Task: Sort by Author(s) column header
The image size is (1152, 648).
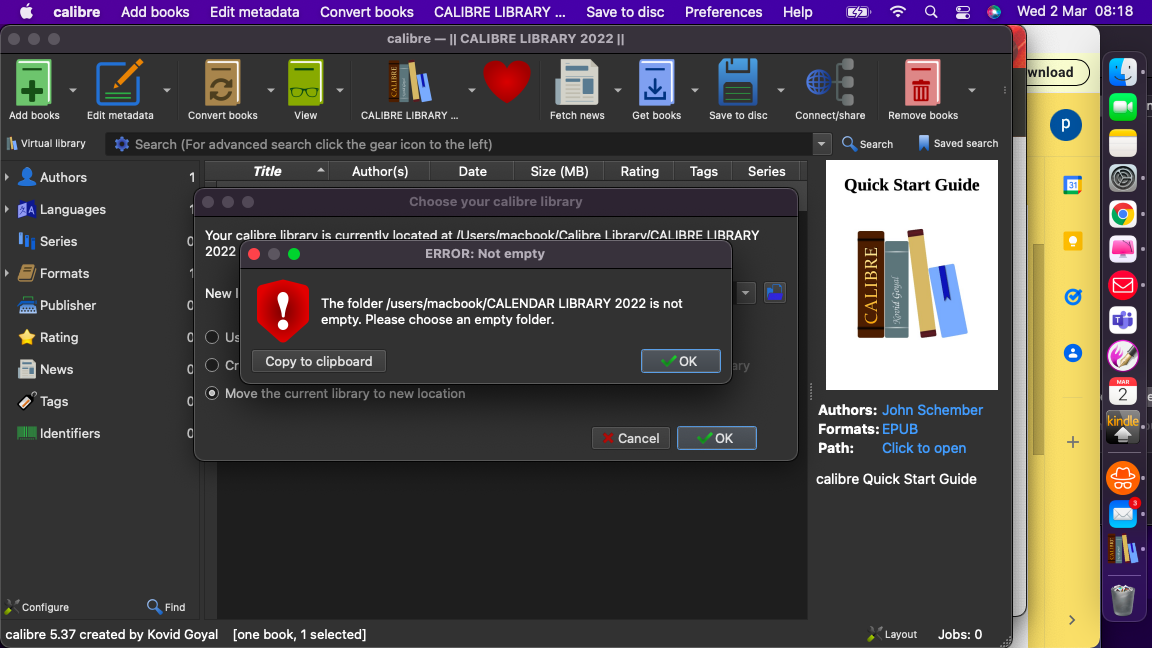Action: pyautogui.click(x=379, y=171)
